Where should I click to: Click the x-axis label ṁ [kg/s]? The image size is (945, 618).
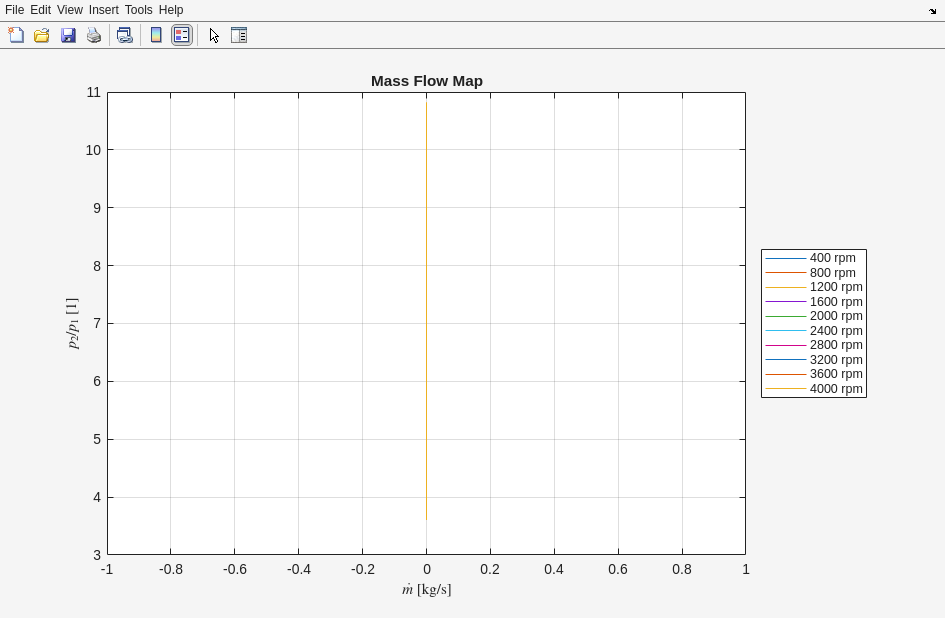(x=427, y=590)
